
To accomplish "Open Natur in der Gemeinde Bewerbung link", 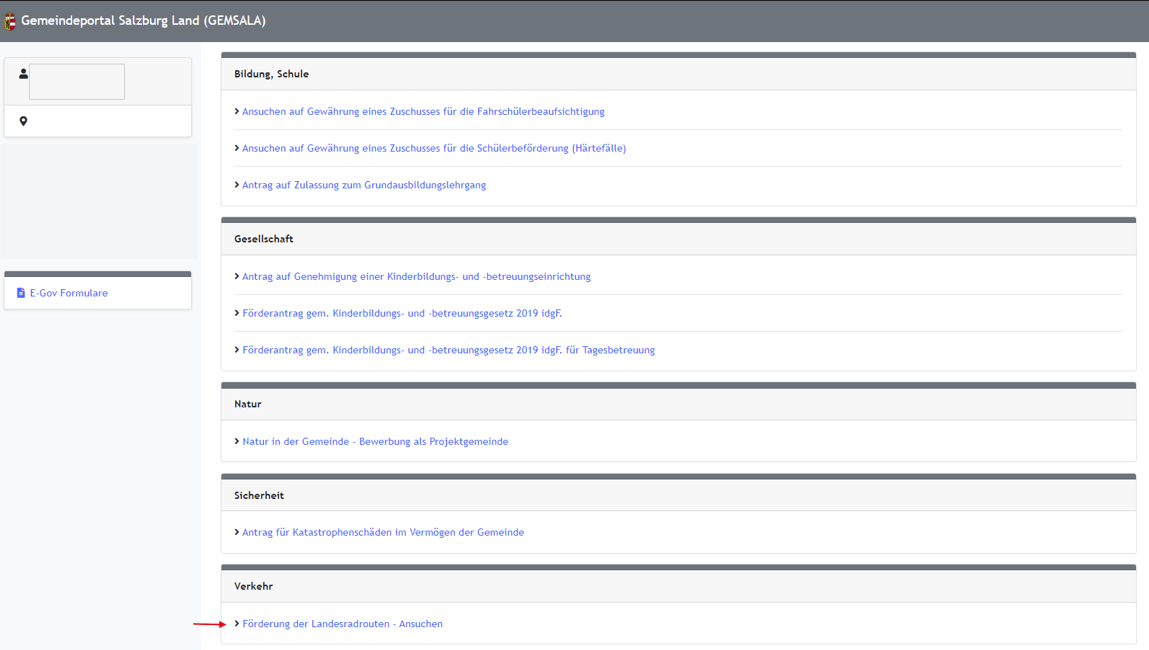I will tap(375, 442).
